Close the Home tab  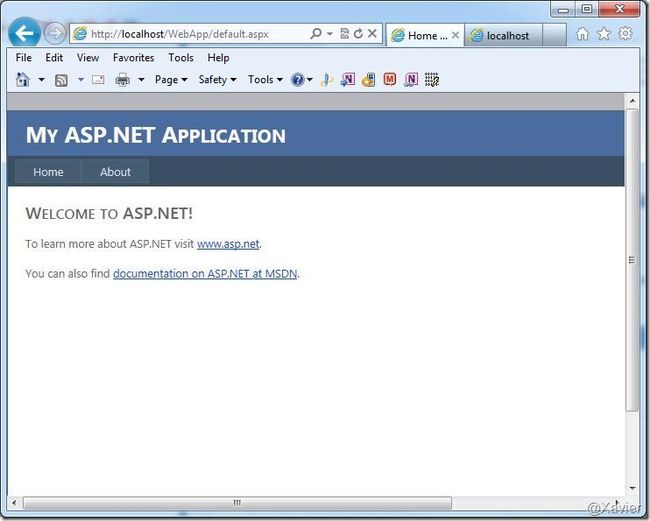(455, 35)
